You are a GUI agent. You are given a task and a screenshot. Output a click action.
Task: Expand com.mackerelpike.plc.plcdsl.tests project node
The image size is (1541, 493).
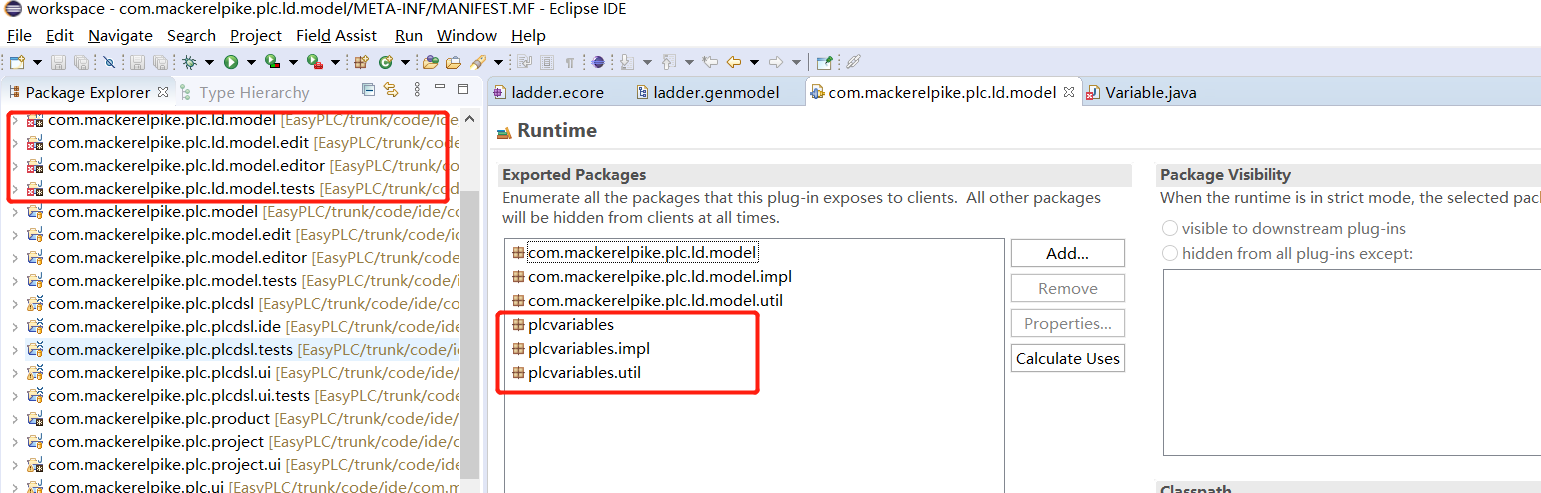pos(14,350)
